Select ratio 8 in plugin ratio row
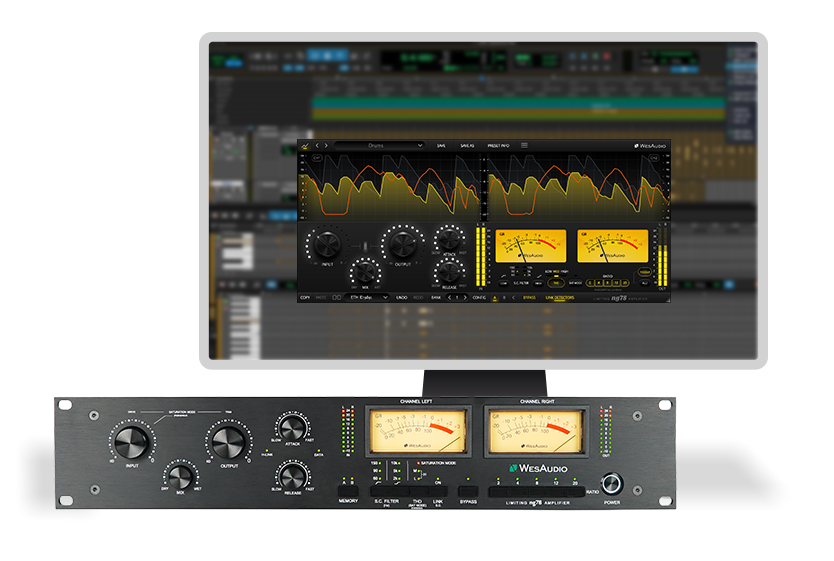Screen dimensions: 834x561 tap(607, 283)
